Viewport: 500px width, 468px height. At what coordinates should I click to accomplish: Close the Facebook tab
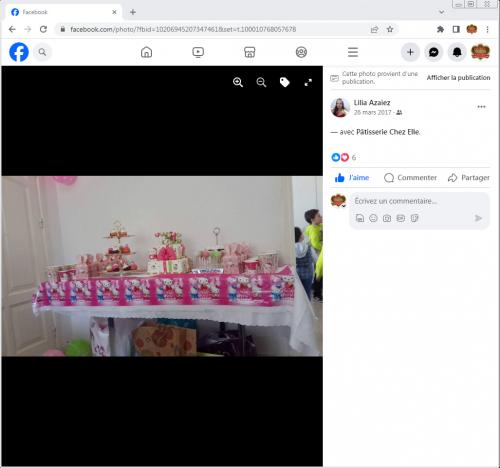coord(114,12)
